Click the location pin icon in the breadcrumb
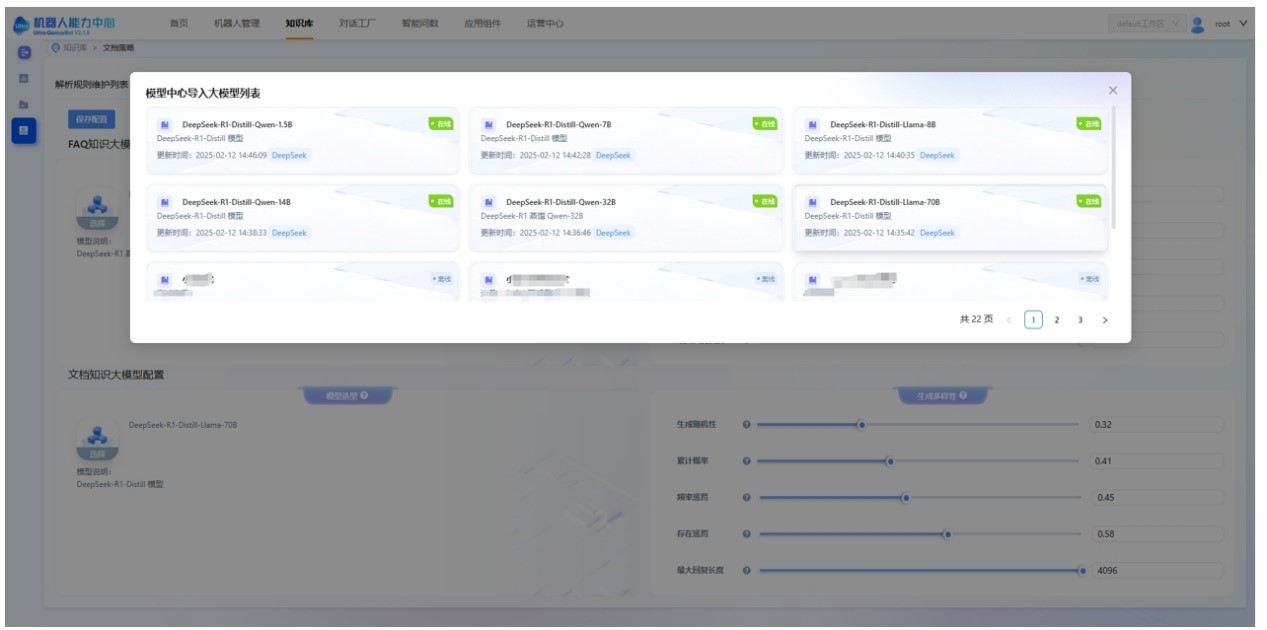Image resolution: width=1267 pixels, height=630 pixels. tap(56, 47)
